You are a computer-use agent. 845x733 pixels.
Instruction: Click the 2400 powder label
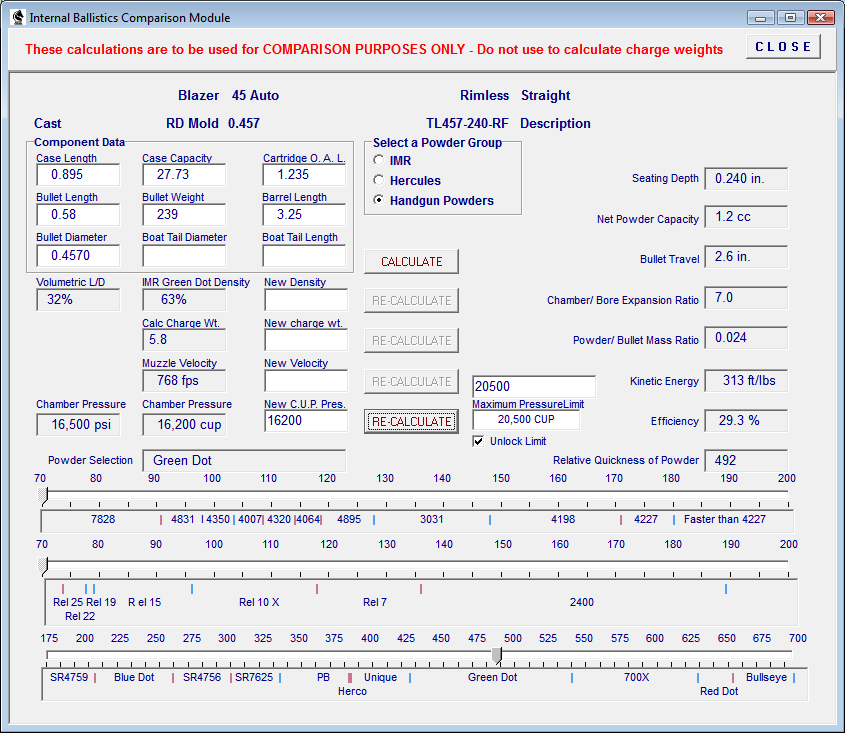(x=582, y=602)
